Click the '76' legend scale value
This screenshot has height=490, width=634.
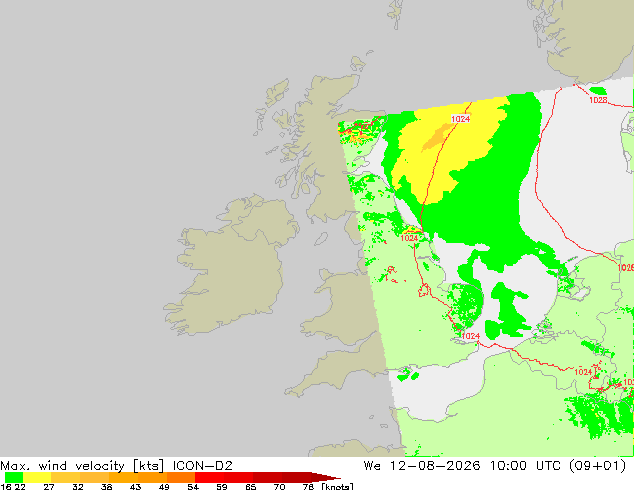tap(308, 486)
